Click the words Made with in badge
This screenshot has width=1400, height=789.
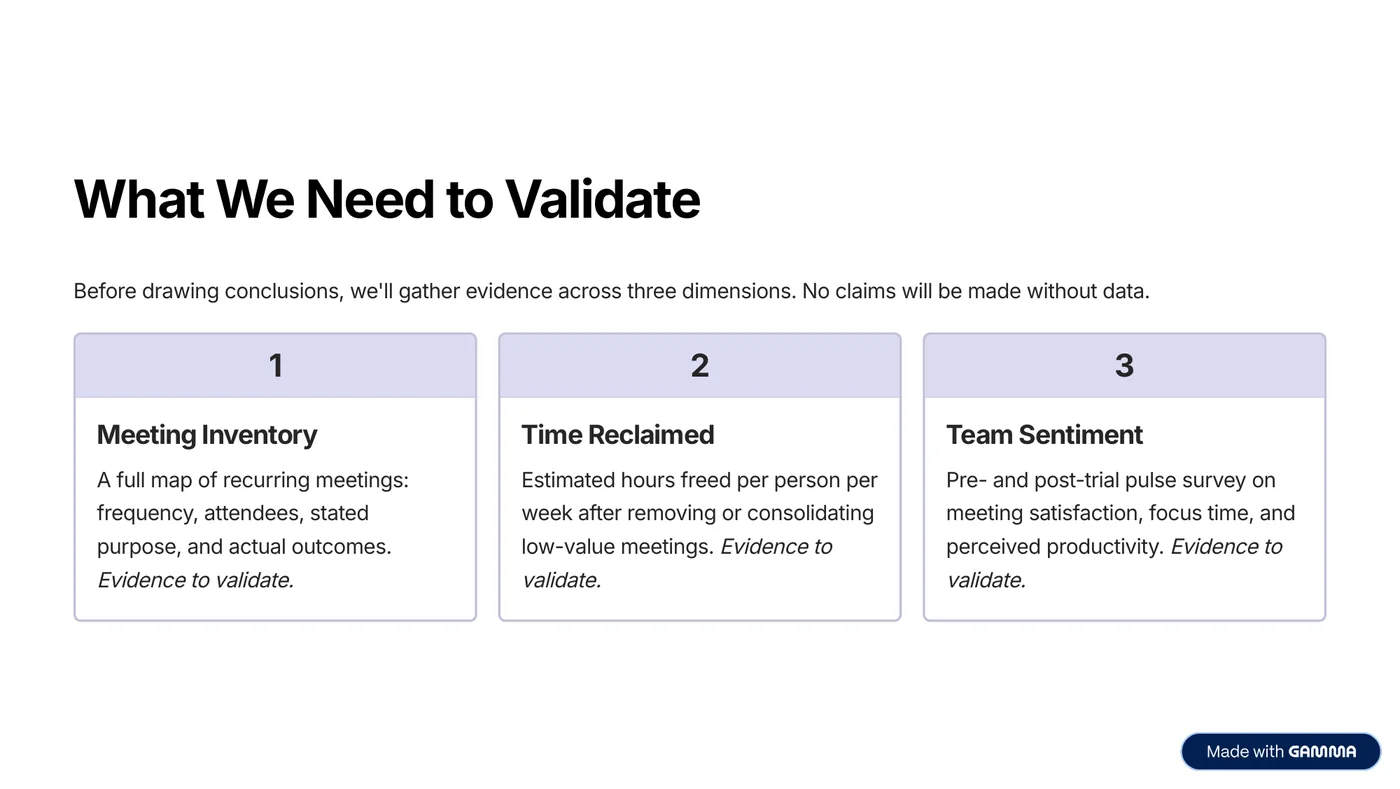click(x=1244, y=751)
